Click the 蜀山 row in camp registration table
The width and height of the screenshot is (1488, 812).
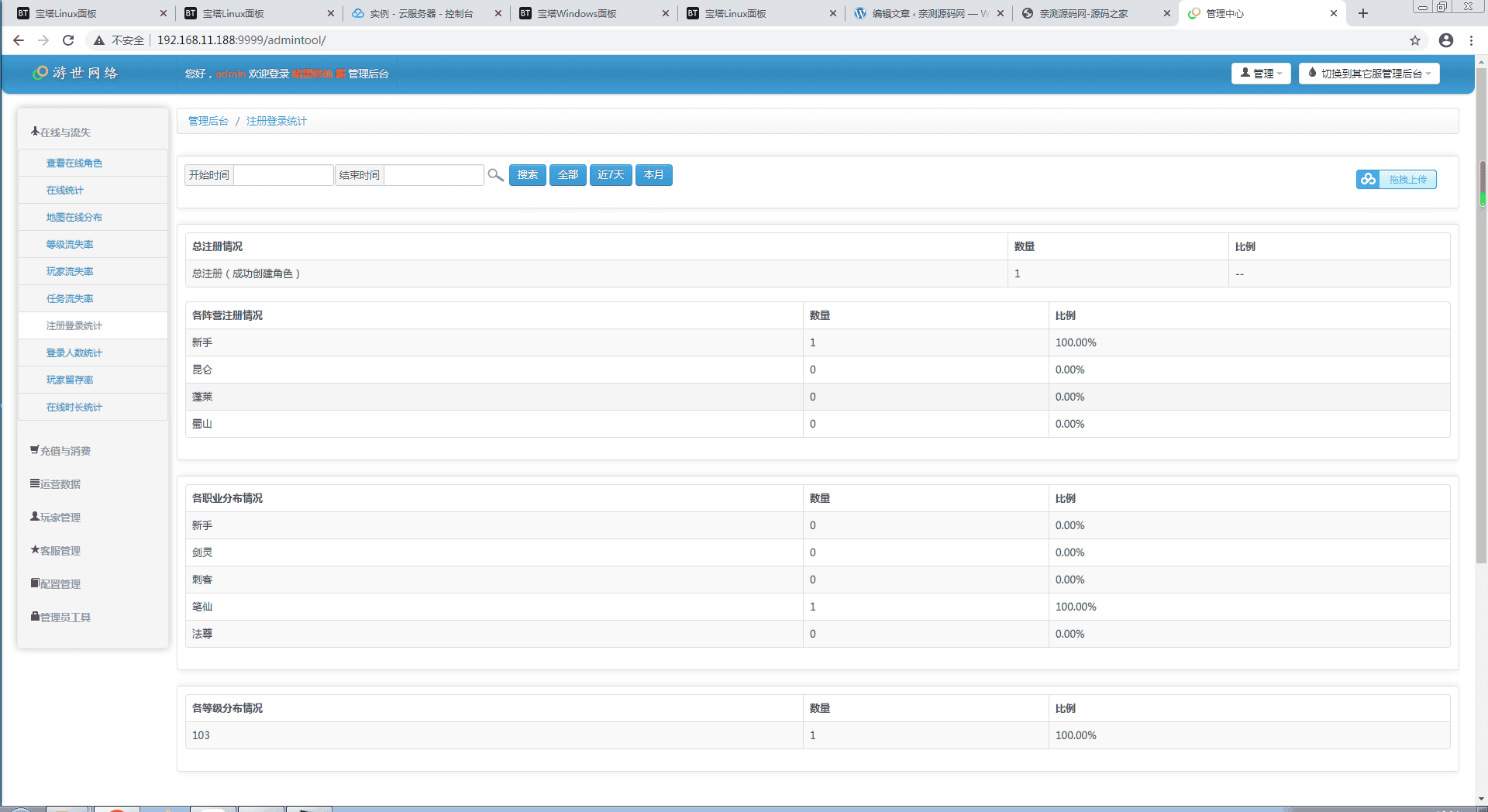point(818,424)
